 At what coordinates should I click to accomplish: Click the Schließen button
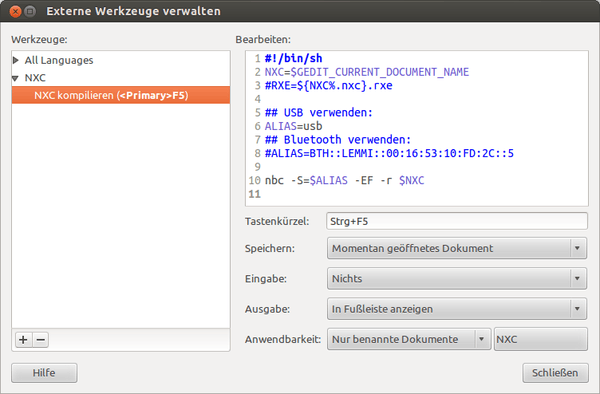(555, 373)
